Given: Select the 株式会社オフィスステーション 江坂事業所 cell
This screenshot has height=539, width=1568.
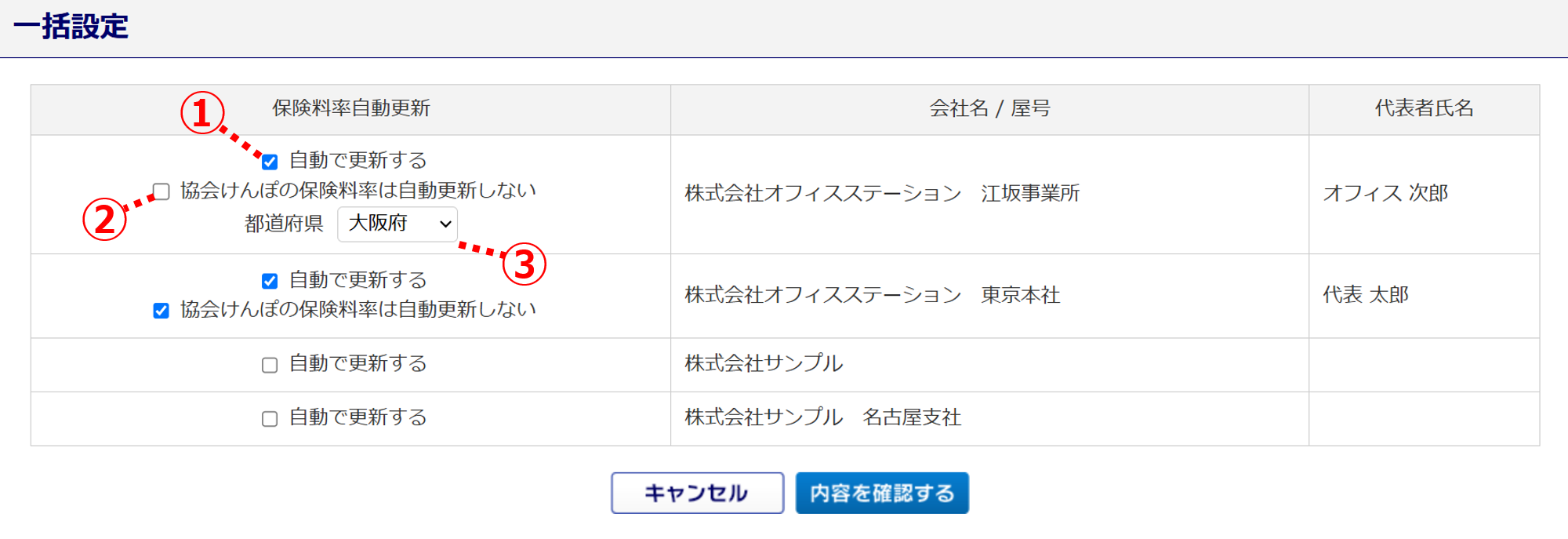Looking at the screenshot, I should pyautogui.click(x=882, y=193).
